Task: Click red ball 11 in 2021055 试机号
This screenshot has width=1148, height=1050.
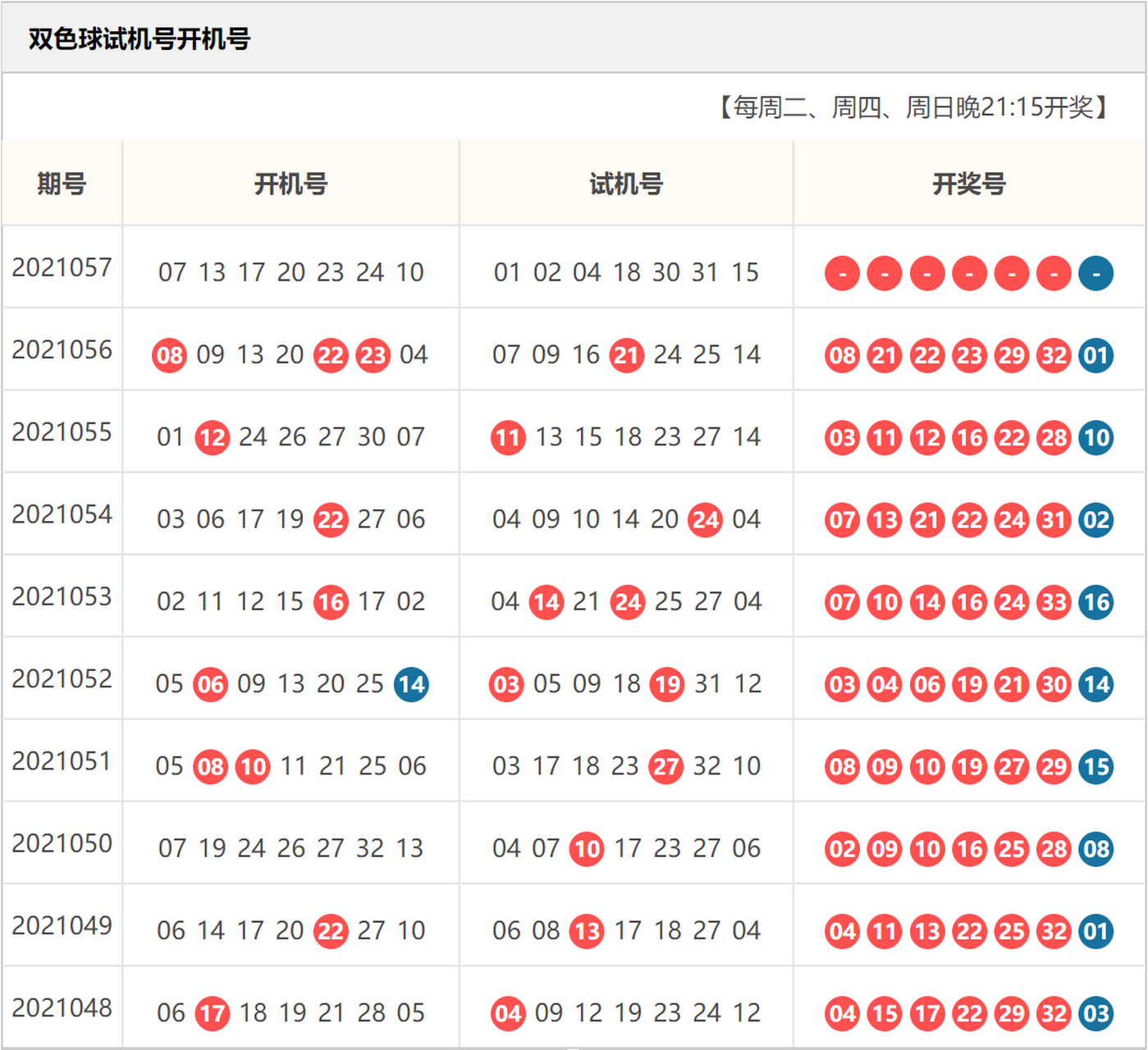Action: [x=508, y=437]
